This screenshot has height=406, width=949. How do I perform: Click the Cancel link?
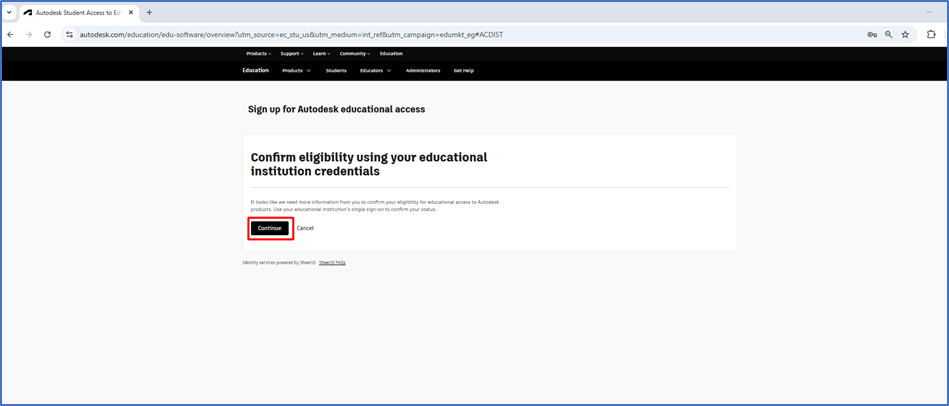[x=305, y=228]
